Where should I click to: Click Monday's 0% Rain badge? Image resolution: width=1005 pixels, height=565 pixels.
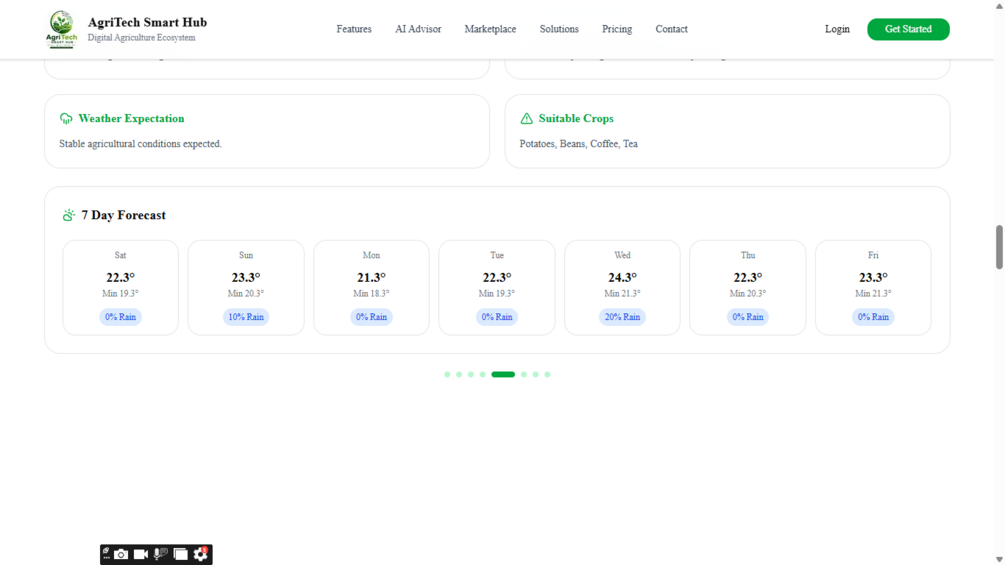pyautogui.click(x=371, y=317)
